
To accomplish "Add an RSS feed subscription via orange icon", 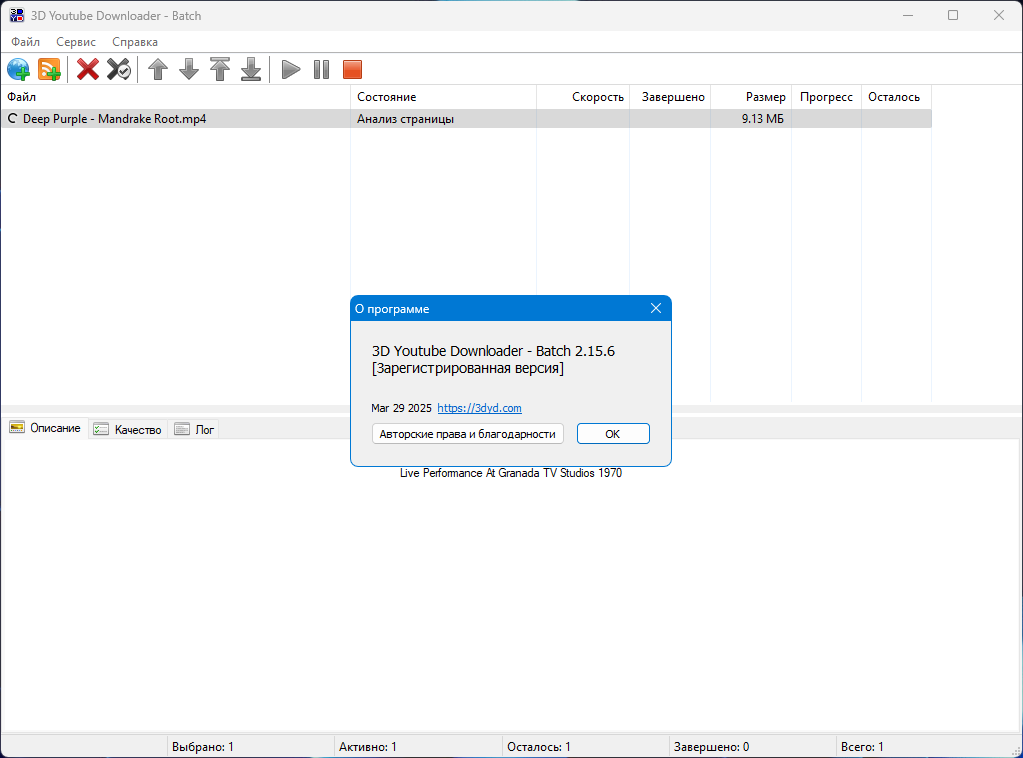I will 50,69.
